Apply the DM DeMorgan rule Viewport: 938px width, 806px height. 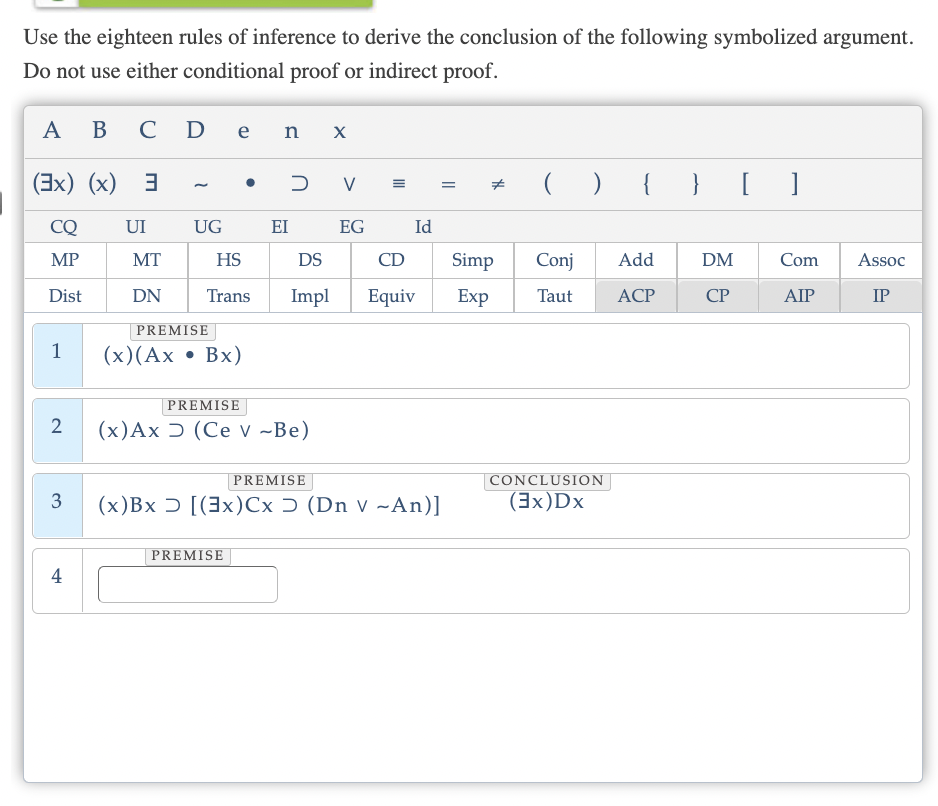(x=717, y=260)
